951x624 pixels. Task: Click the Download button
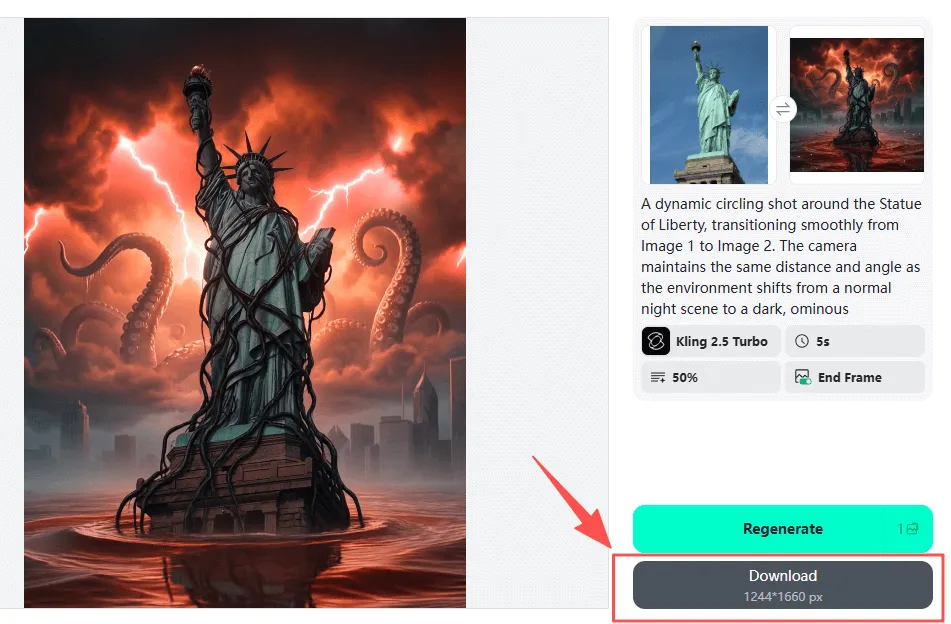[782, 585]
